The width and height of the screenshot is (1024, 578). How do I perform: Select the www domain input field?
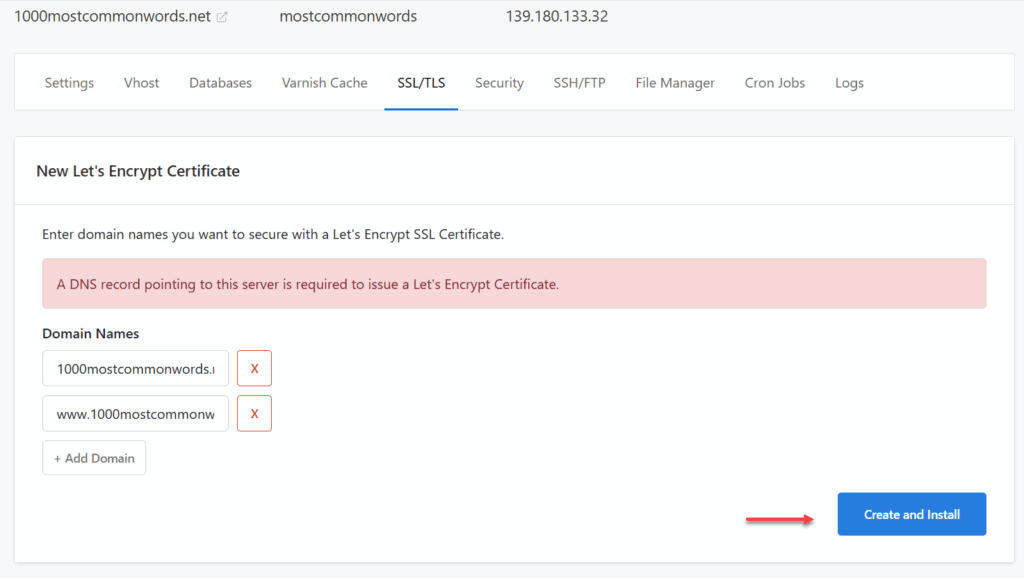135,413
